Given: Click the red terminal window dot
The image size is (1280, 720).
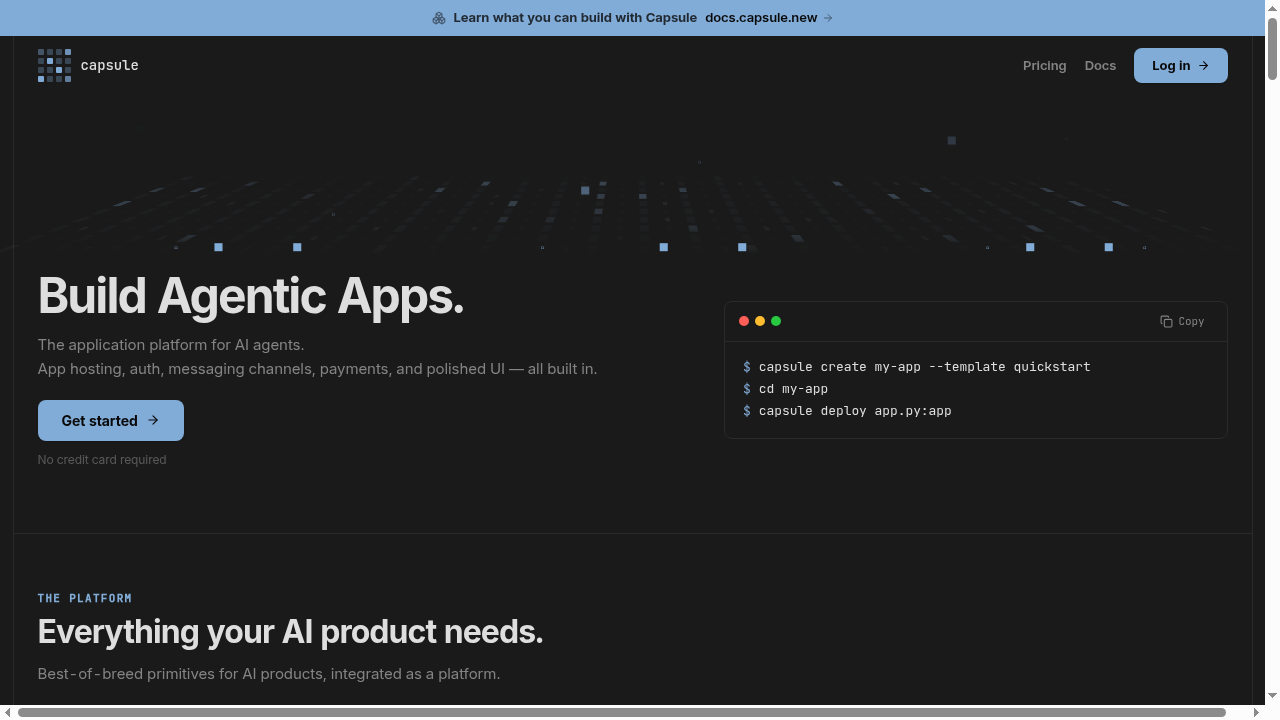Looking at the screenshot, I should click(x=744, y=321).
